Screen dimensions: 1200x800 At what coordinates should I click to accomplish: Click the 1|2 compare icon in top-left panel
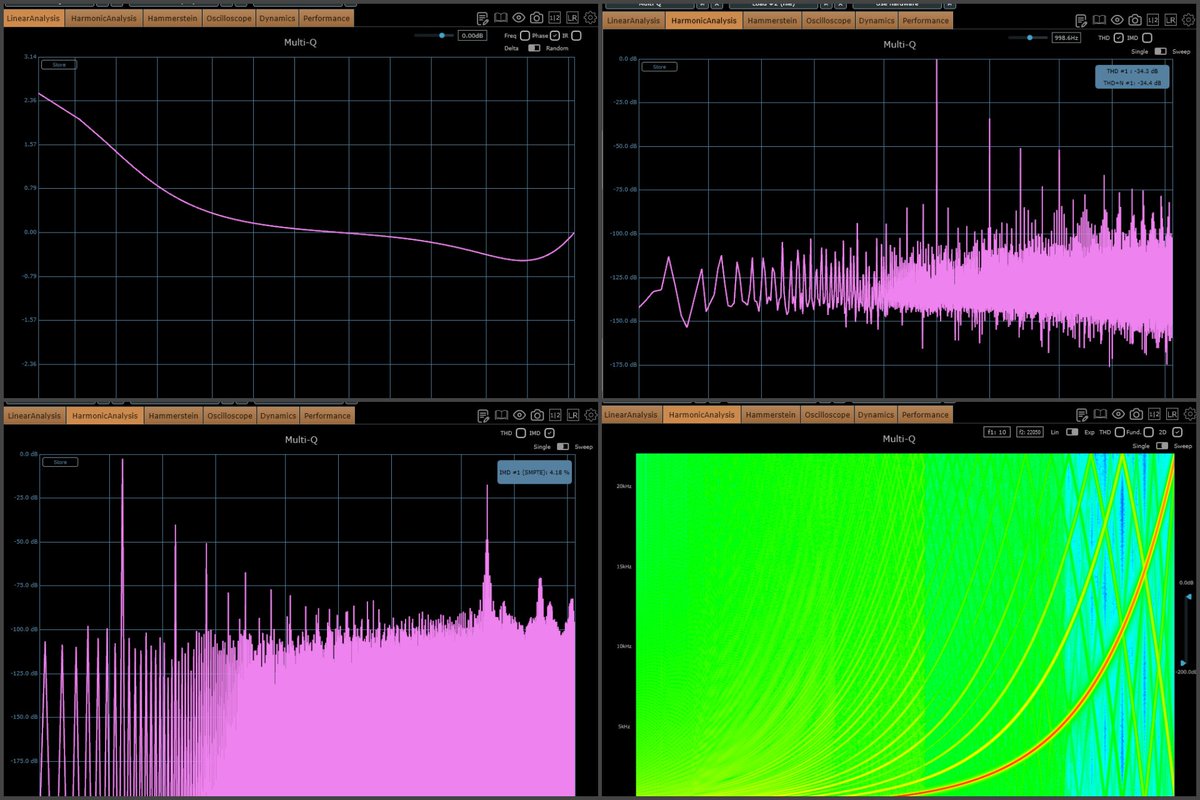554,18
